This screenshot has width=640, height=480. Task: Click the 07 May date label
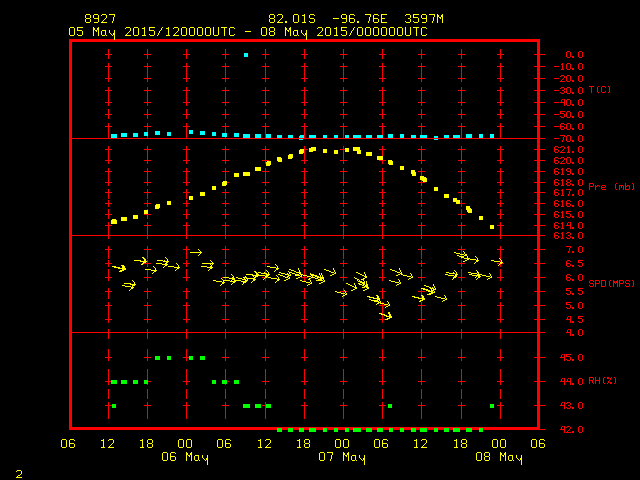342,457
